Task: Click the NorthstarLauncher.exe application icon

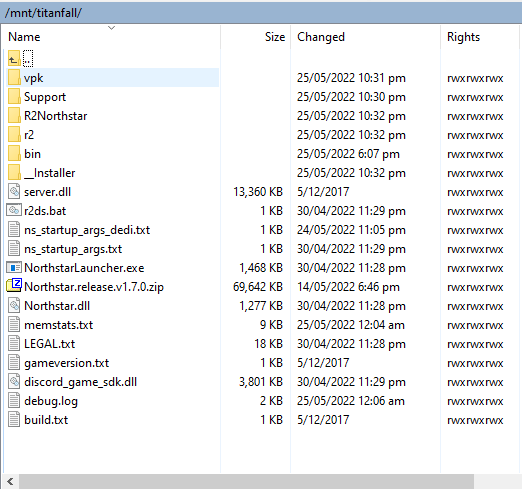Action: pos(14,268)
